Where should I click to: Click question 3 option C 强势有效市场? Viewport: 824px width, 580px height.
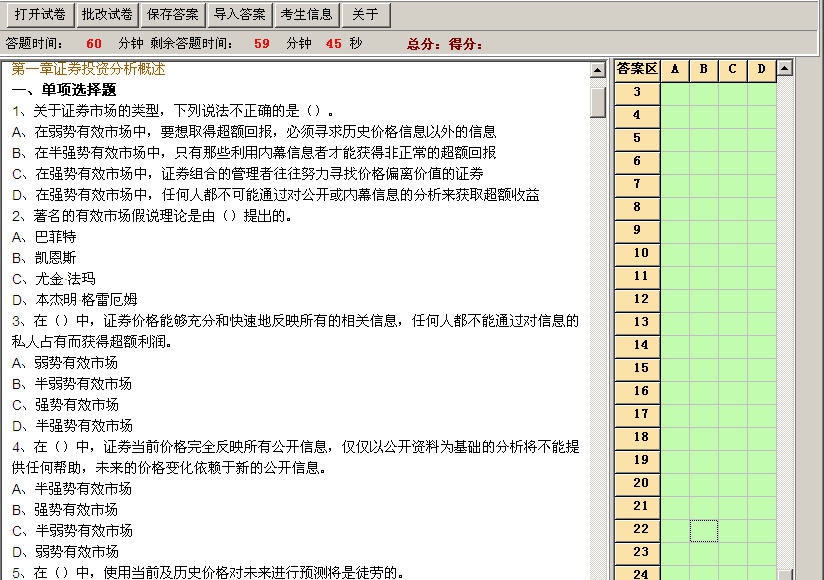(77, 405)
